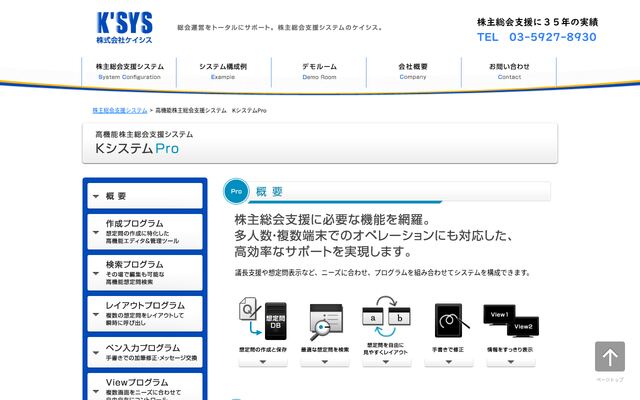This screenshot has height=400, width=640.
Task: Open the 検索プログラム sidebar section
Action: (x=145, y=273)
